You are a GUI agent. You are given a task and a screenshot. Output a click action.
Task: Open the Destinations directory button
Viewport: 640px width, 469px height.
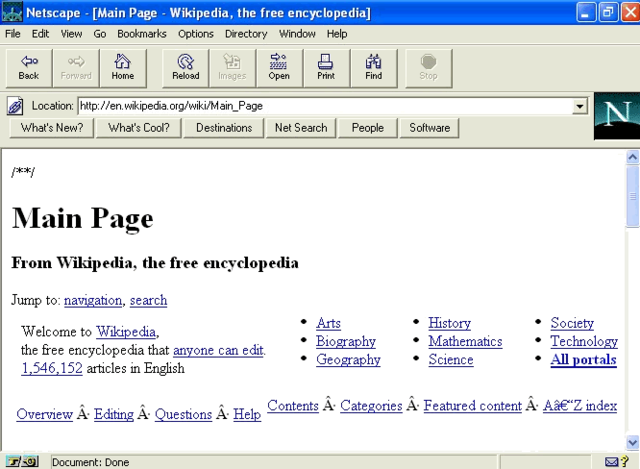pos(224,128)
